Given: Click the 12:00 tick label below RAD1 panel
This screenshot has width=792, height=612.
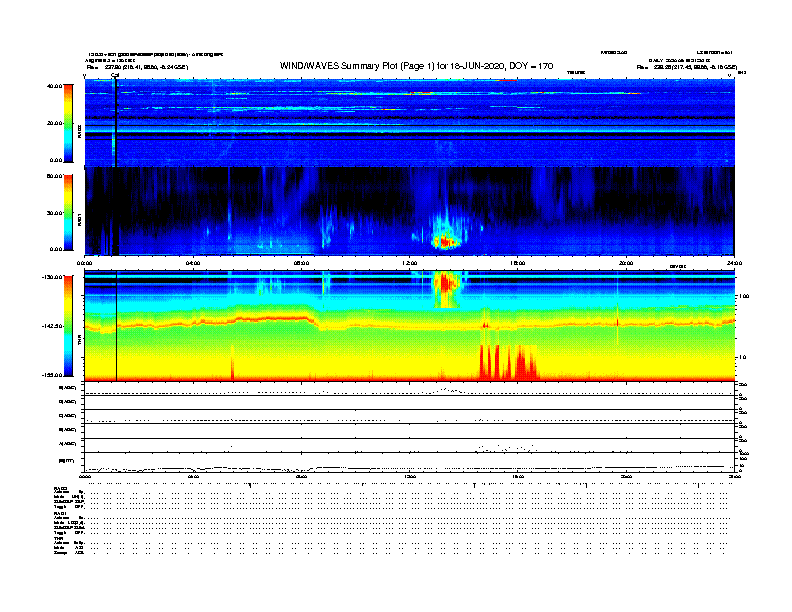Looking at the screenshot, I should pos(410,263).
